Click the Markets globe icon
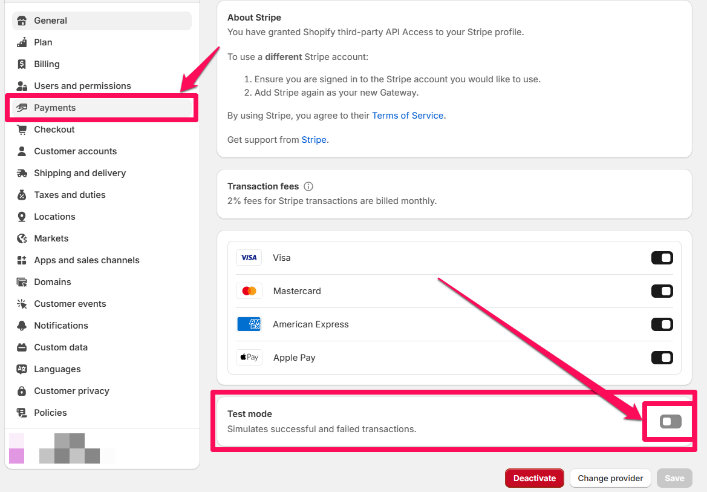The height and width of the screenshot is (492, 707). click(22, 239)
